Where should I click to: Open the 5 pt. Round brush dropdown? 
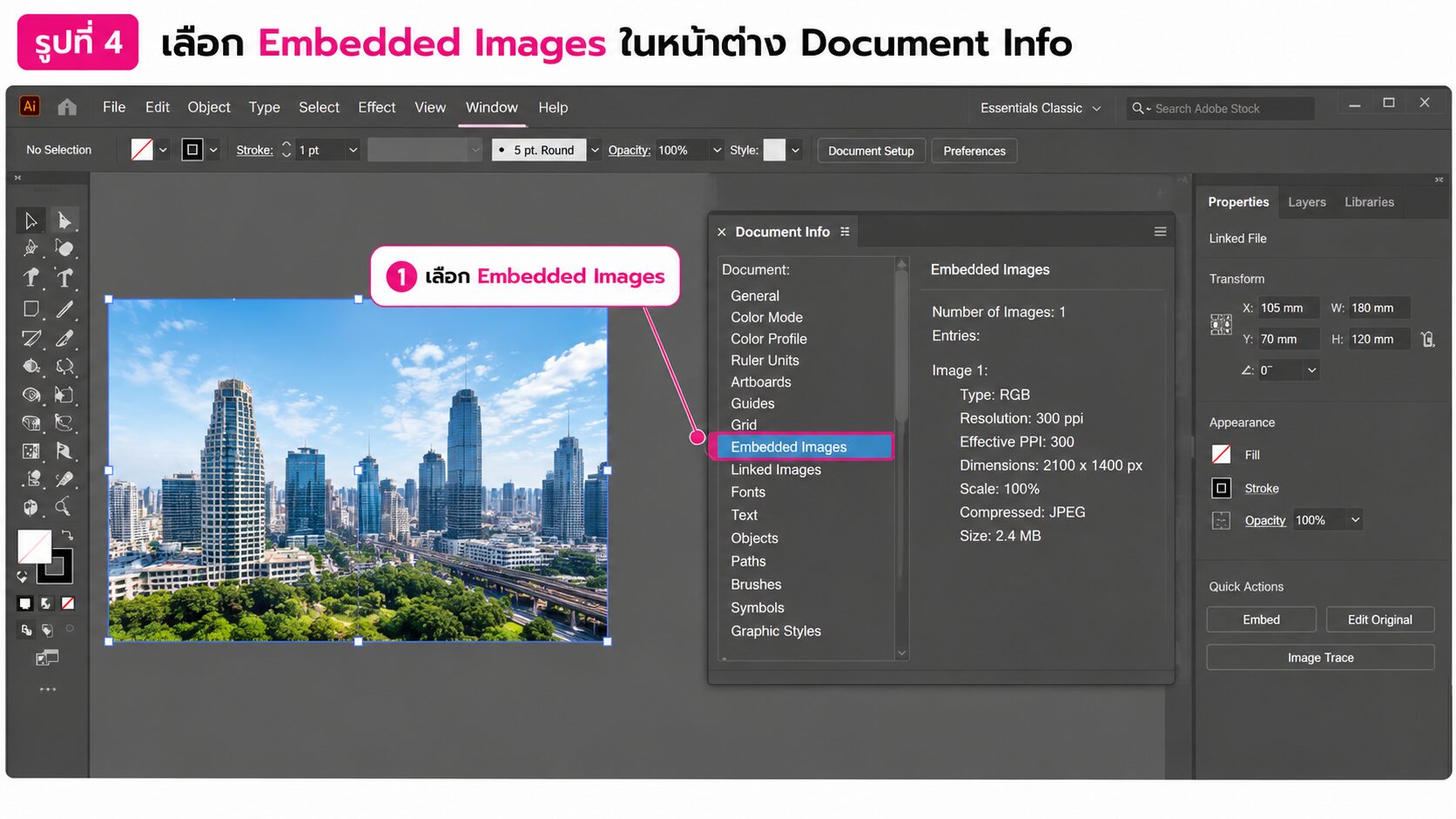tap(595, 150)
